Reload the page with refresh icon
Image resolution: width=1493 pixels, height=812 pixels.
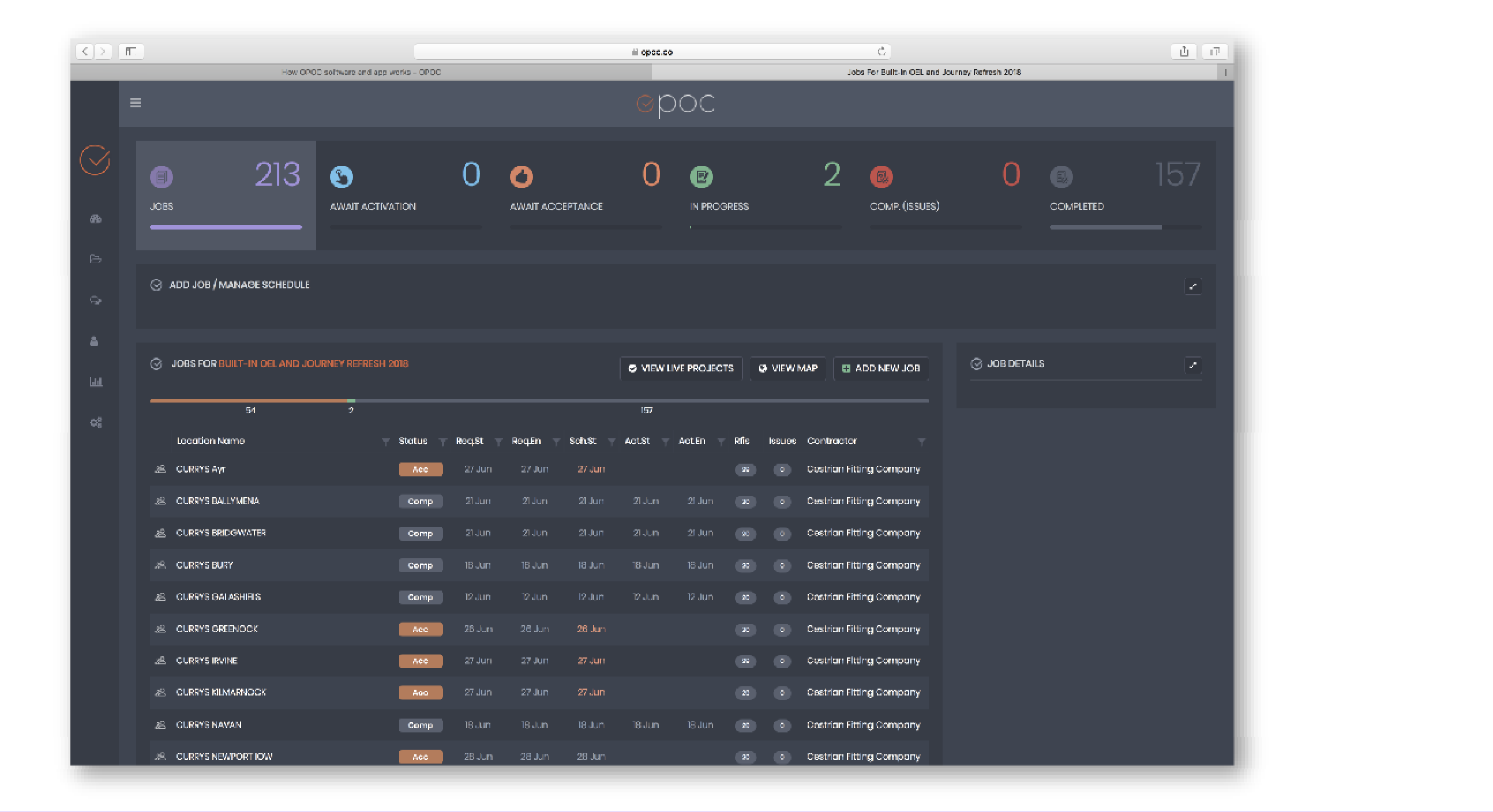(x=881, y=51)
